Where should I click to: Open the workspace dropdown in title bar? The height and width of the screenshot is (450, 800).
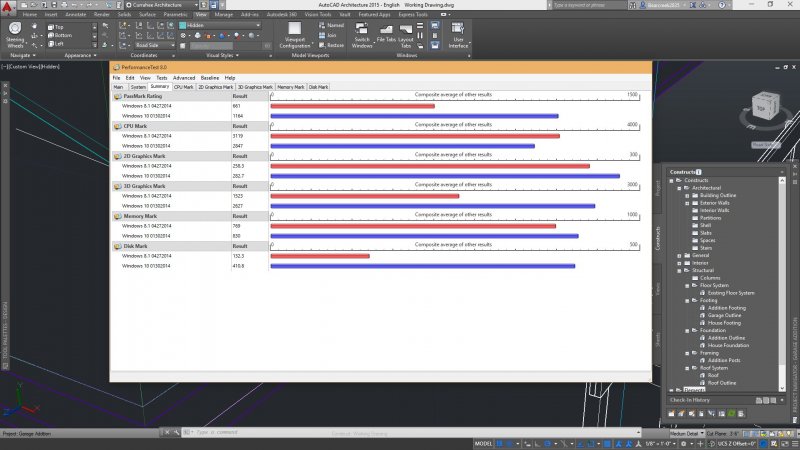[x=162, y=5]
